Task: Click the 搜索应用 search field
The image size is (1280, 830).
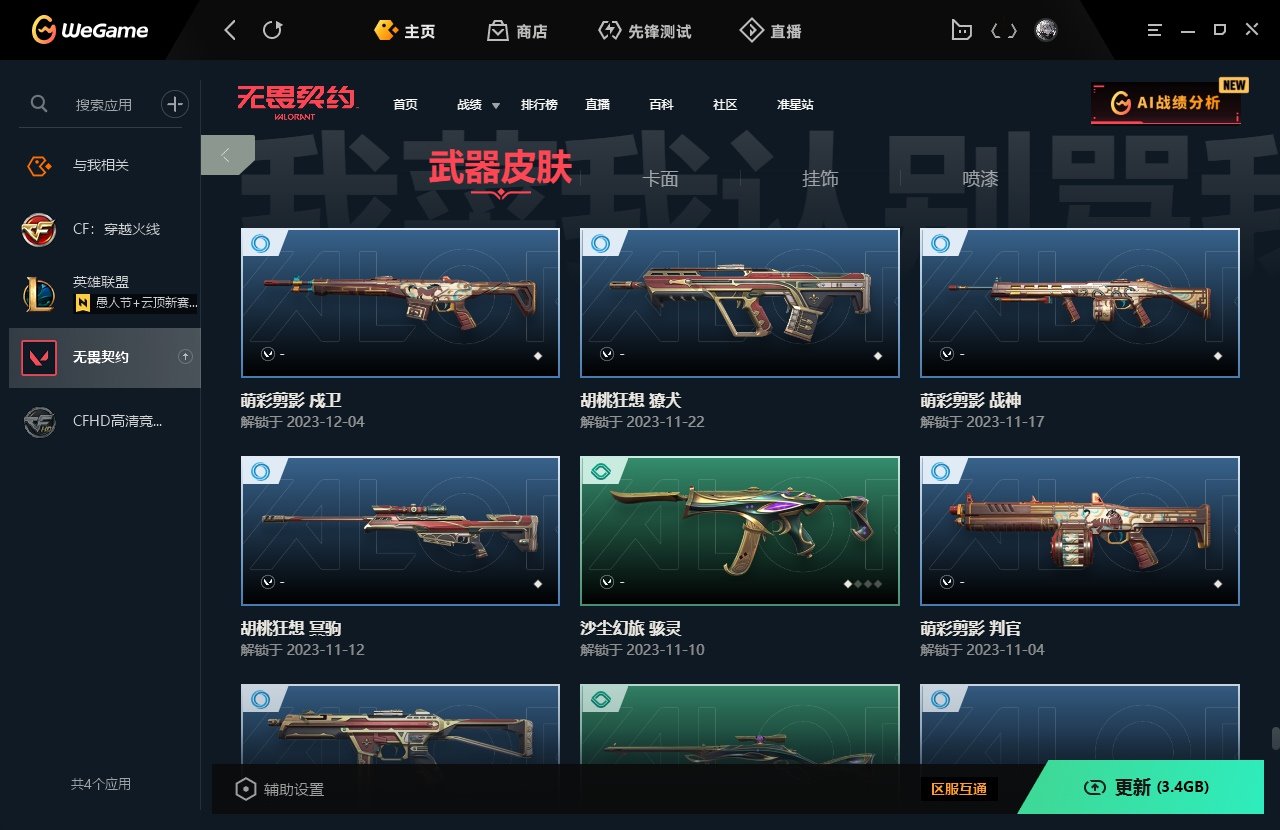Action: pos(104,104)
